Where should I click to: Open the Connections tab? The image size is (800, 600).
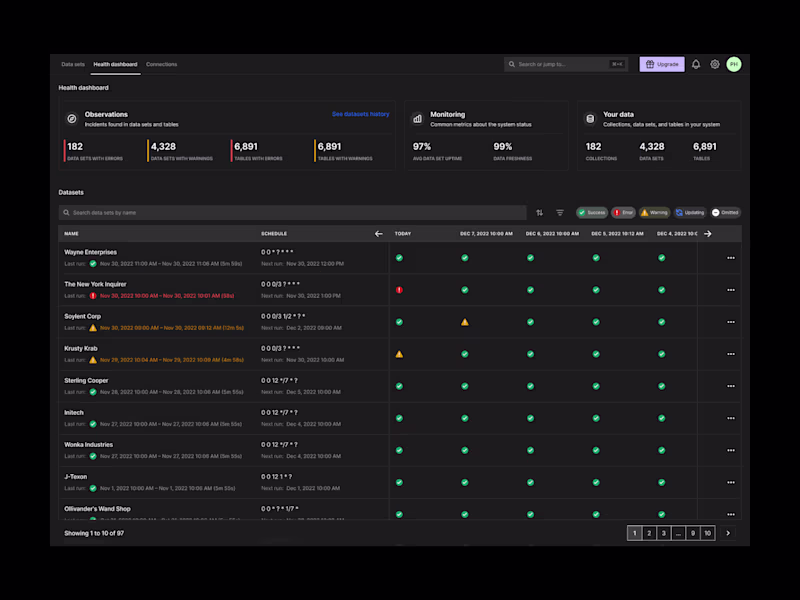pyautogui.click(x=161, y=64)
